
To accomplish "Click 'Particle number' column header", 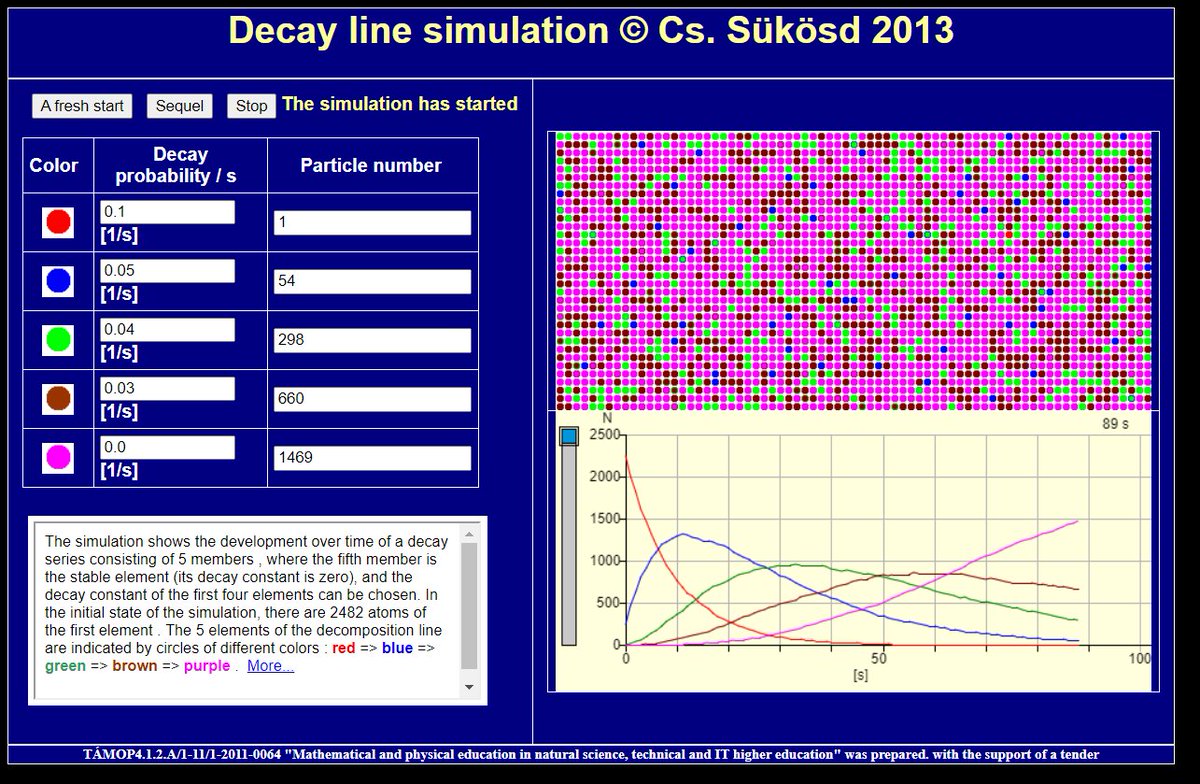I will pos(371,166).
